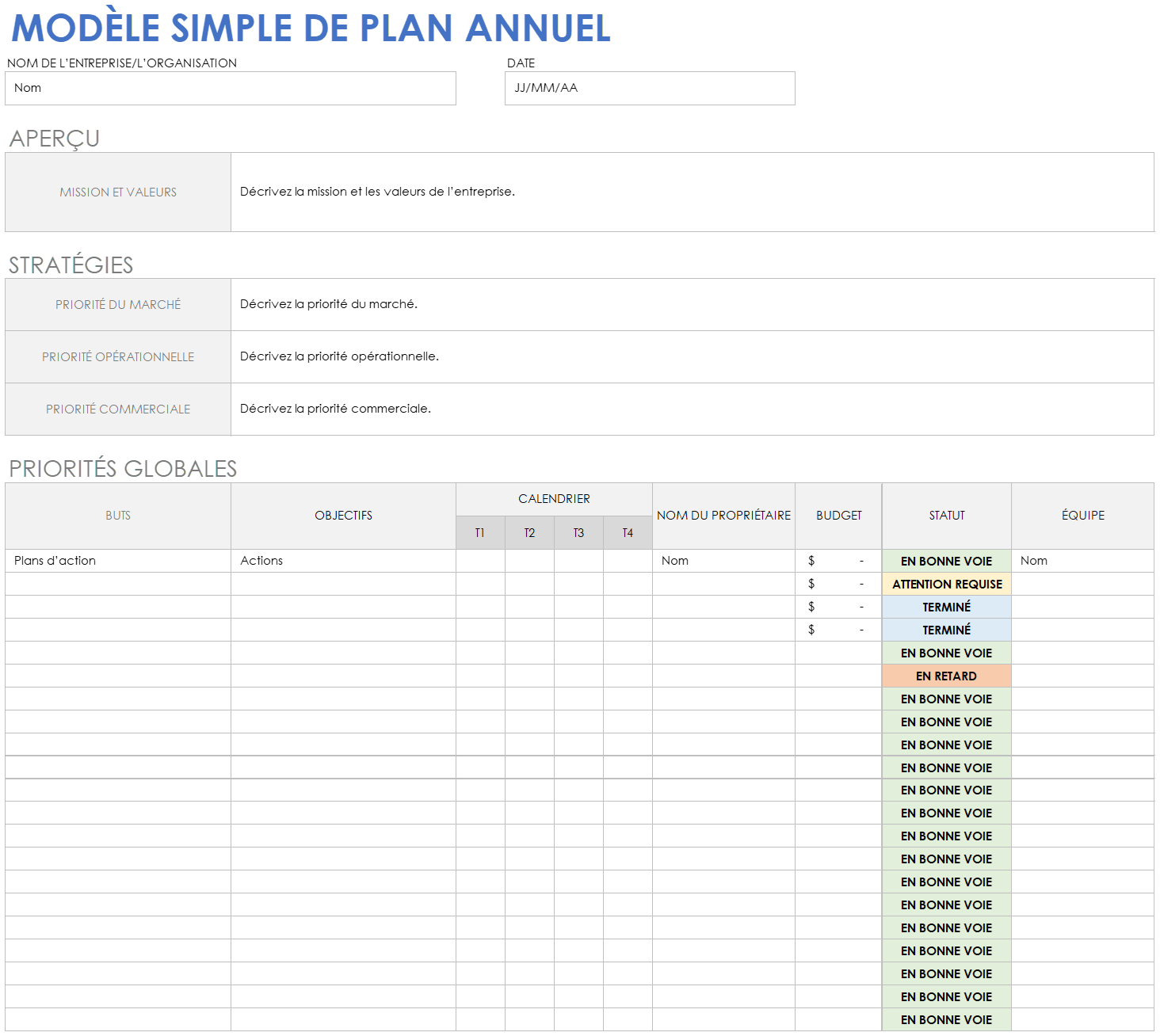Image resolution: width=1160 pixels, height=1036 pixels.
Task: Open the EN RETARD status cell
Action: [946, 676]
